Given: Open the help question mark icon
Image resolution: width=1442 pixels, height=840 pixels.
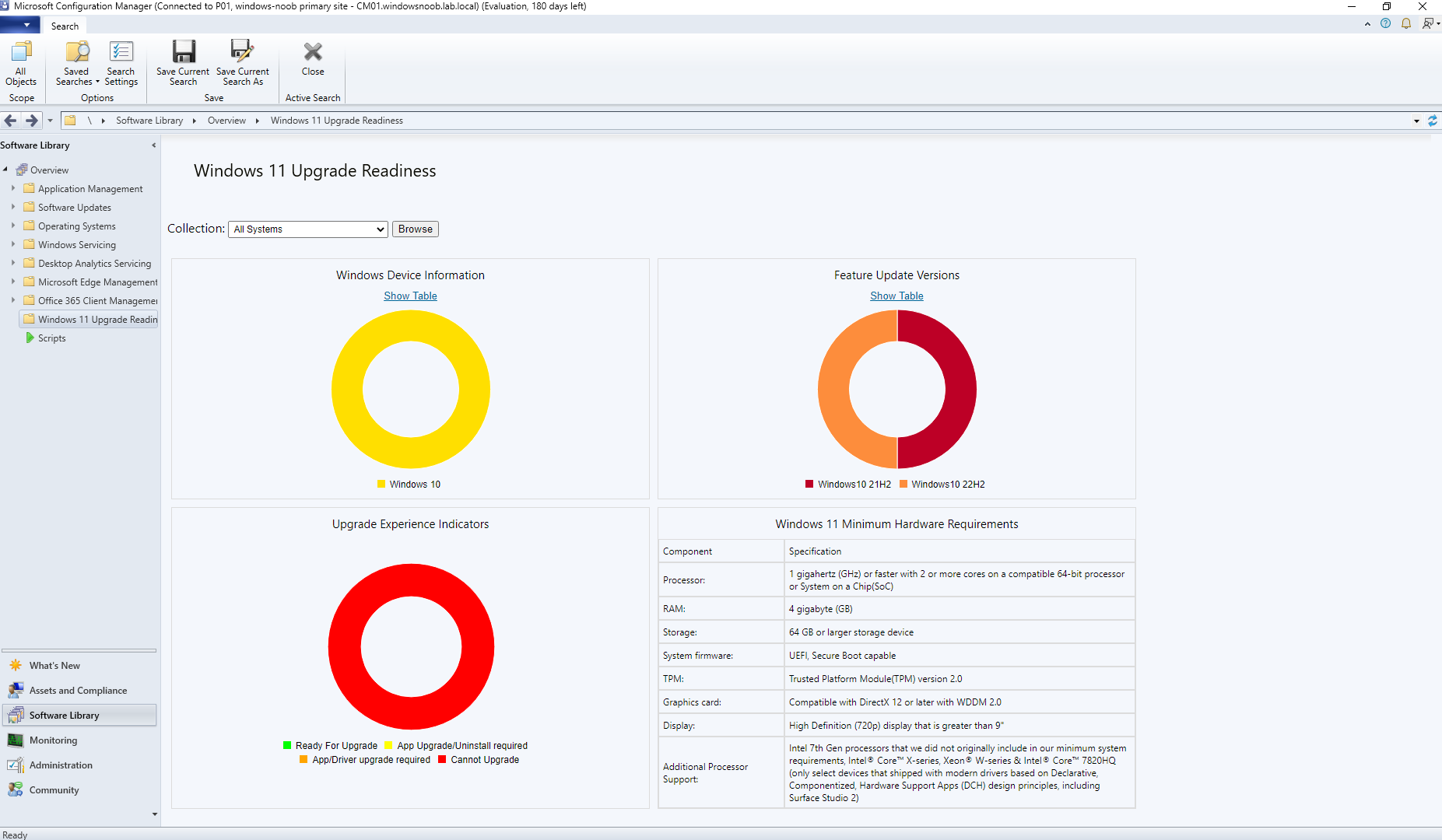Looking at the screenshot, I should 1385,24.
